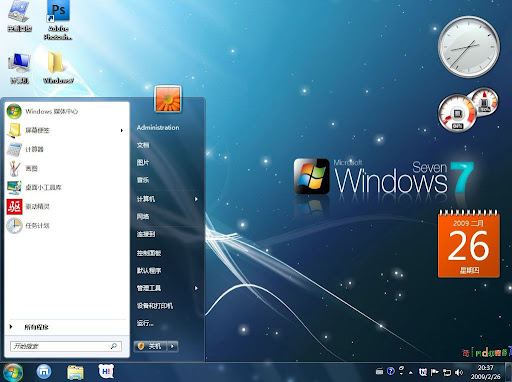Open the Action Center flag tray icon
This screenshot has width=512, height=382.
(x=434, y=372)
